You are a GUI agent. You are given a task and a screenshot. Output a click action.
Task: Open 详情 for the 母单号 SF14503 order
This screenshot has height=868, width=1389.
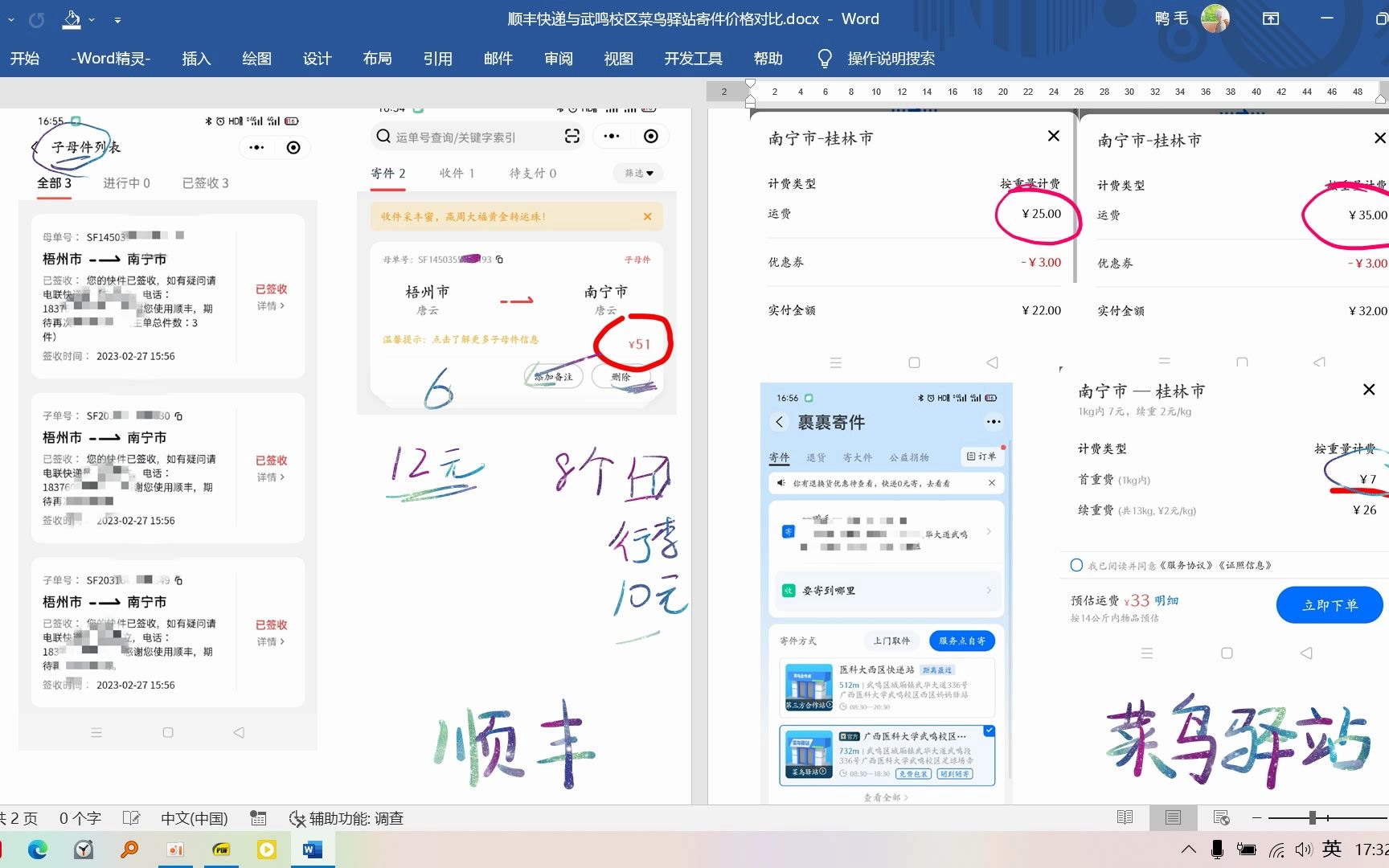point(271,306)
